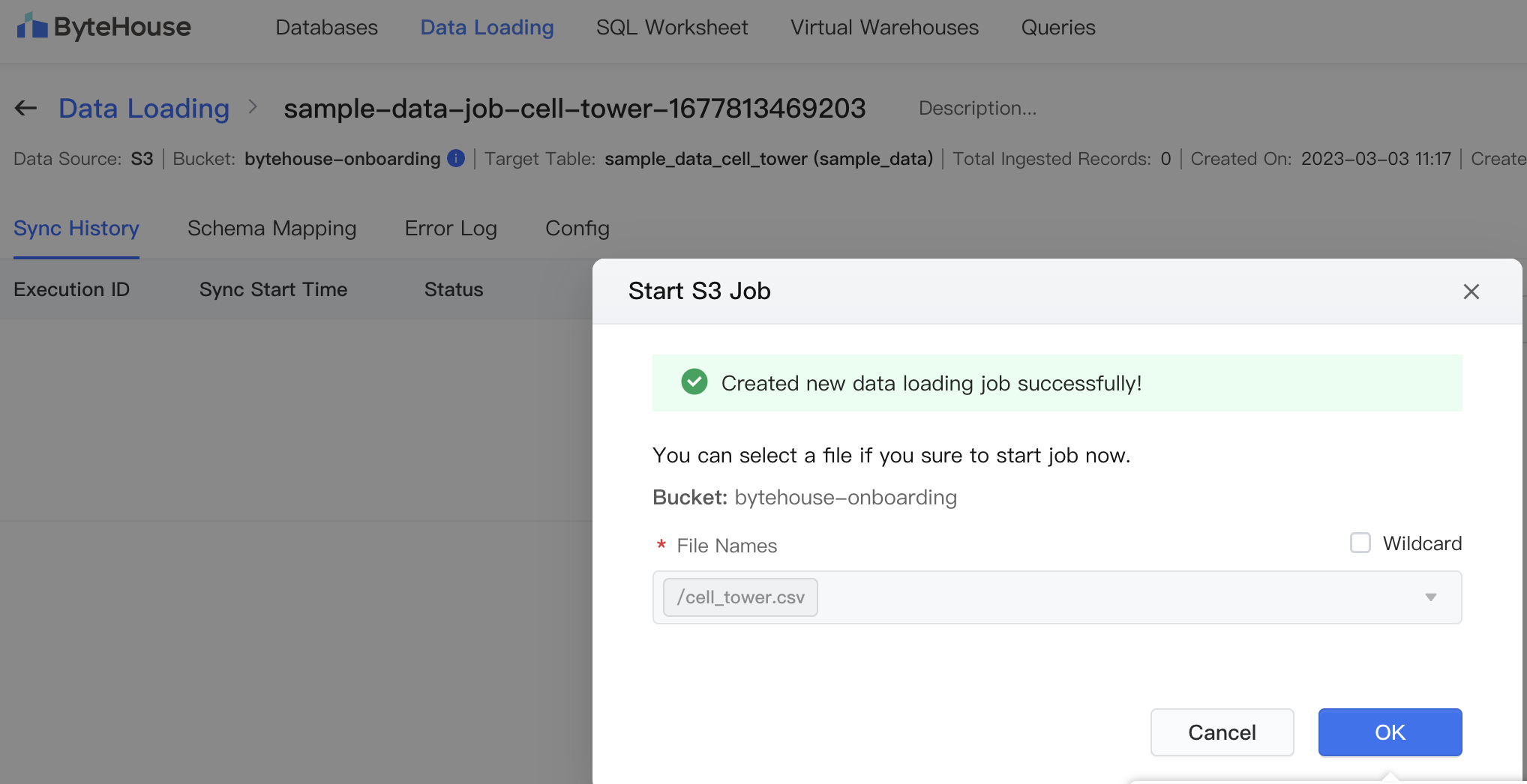Click the bucket info icon
The image size is (1527, 784).
point(456,158)
